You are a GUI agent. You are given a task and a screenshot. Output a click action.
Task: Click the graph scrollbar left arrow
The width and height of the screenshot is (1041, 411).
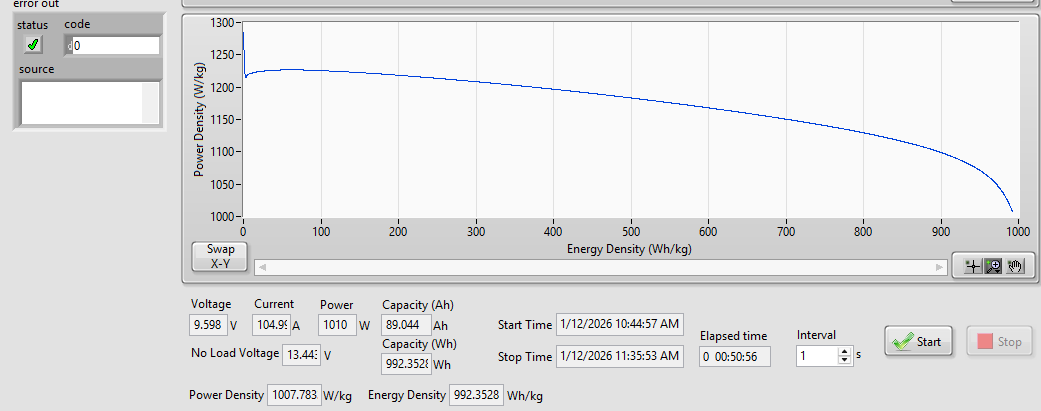(261, 267)
